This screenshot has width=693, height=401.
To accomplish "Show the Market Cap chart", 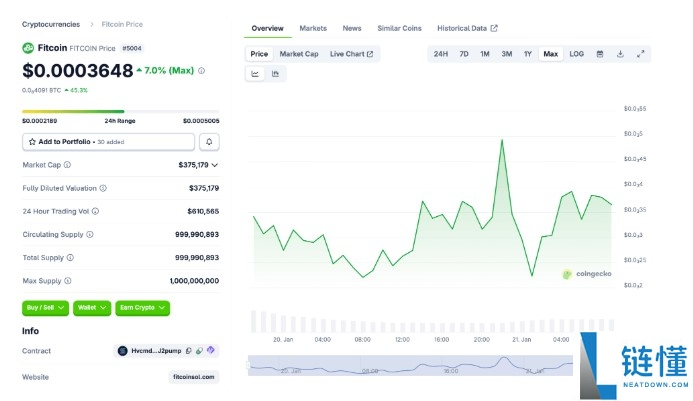I will tap(299, 54).
